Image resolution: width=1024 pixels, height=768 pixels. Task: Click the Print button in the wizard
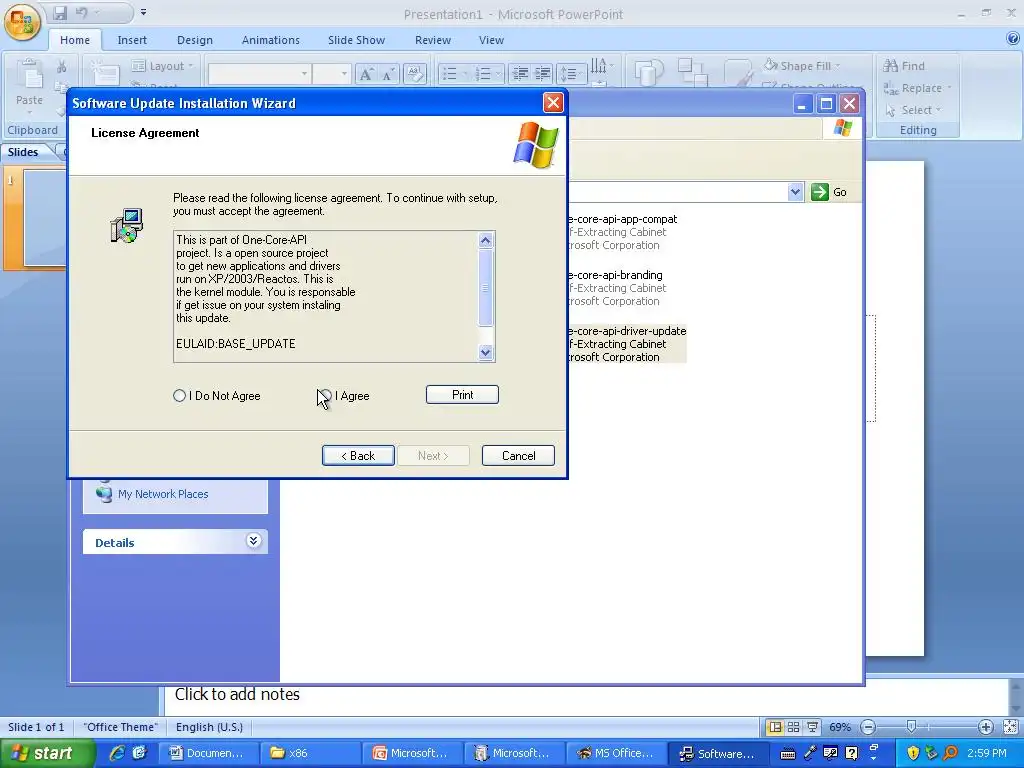pos(462,394)
